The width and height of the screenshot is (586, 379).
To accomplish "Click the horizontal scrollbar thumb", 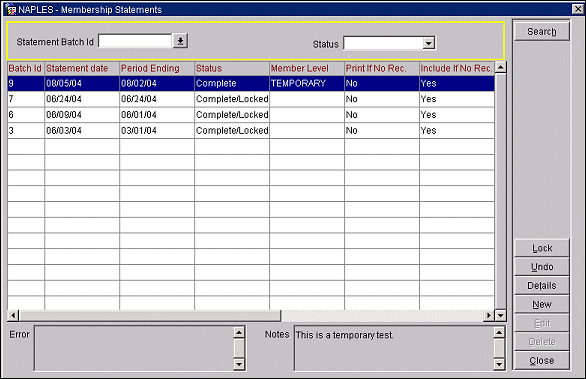I will pos(149,315).
